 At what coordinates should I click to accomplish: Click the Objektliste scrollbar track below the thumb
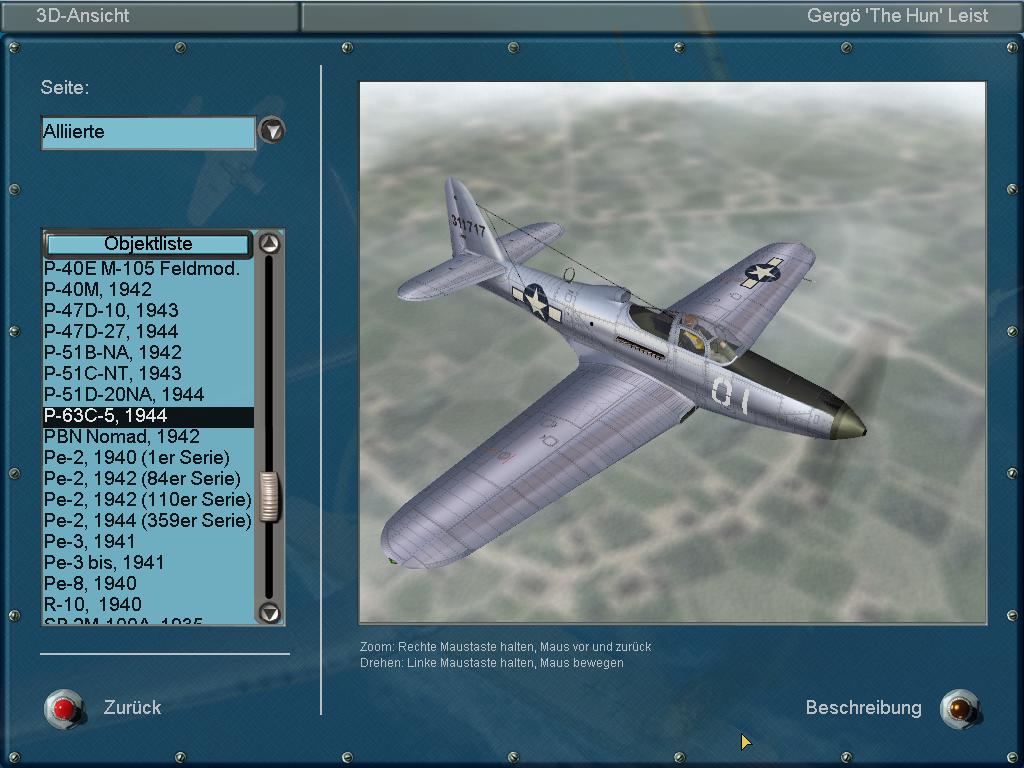pyautogui.click(x=269, y=560)
